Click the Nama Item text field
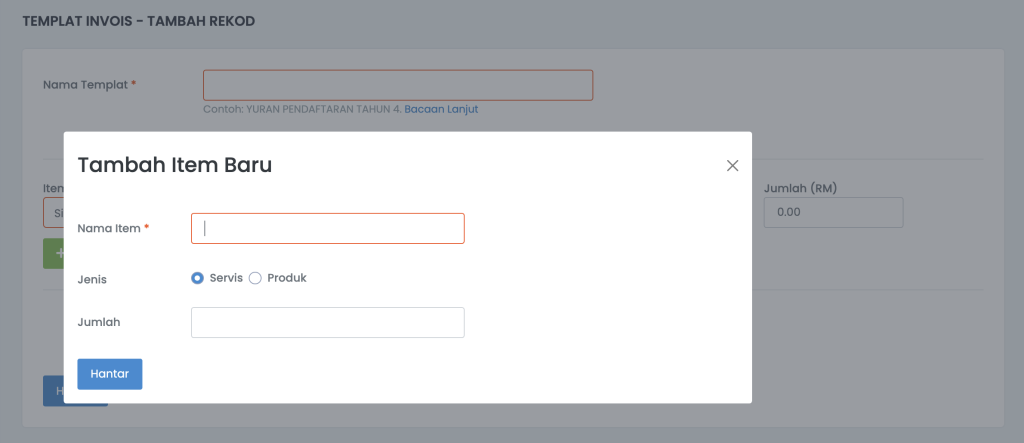The image size is (1024, 443). tap(327, 228)
